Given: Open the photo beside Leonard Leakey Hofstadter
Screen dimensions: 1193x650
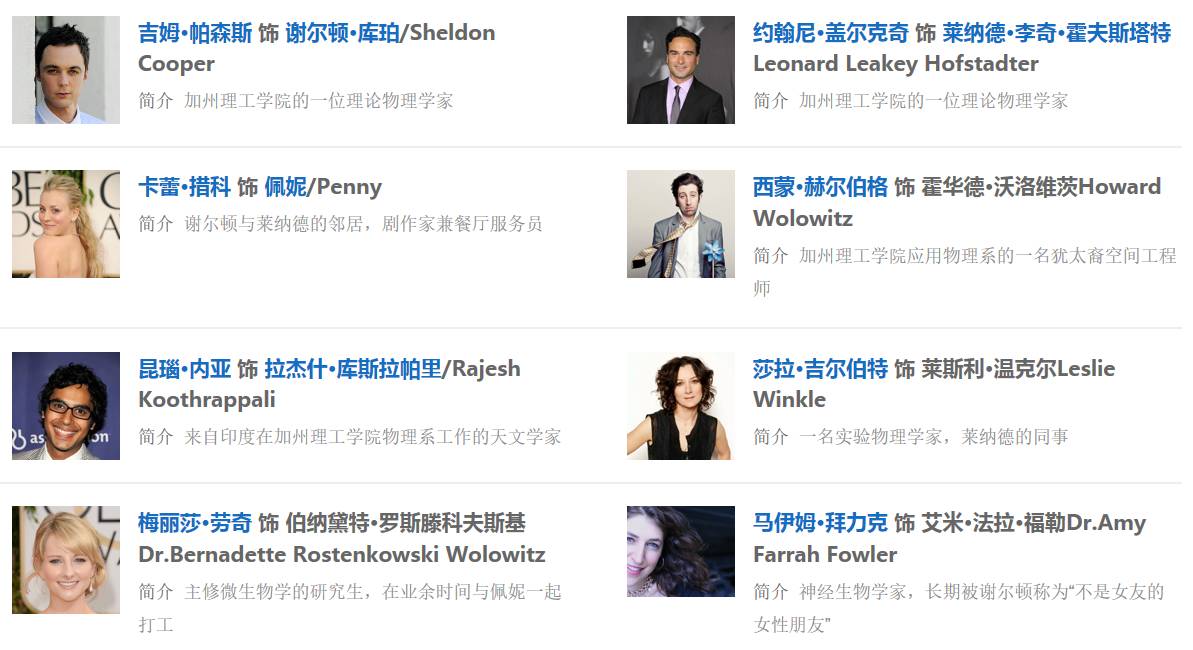Looking at the screenshot, I should (x=681, y=70).
